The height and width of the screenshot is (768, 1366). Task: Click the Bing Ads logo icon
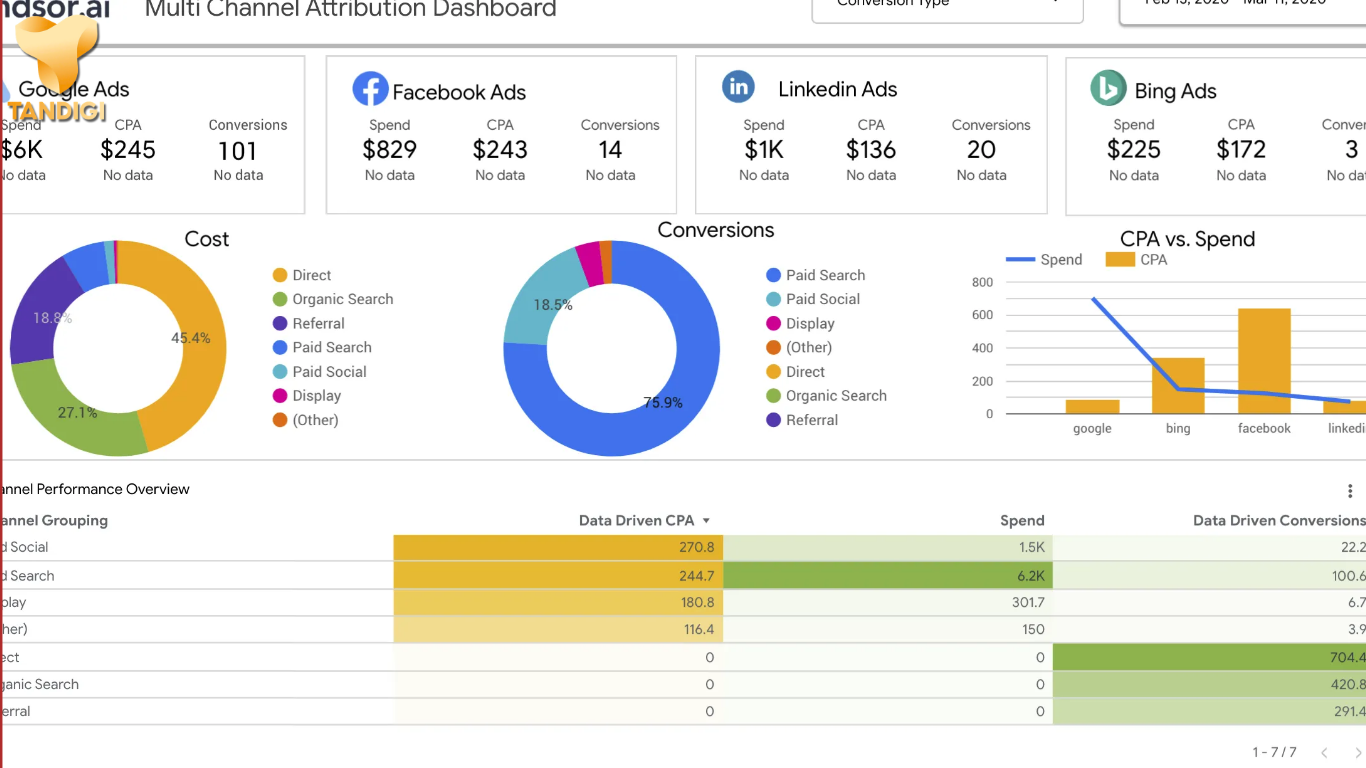(x=1108, y=89)
